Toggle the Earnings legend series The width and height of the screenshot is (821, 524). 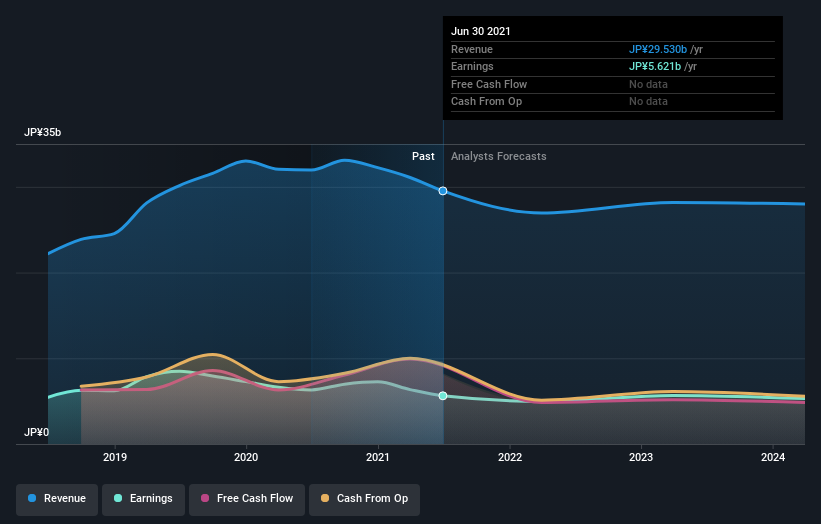pyautogui.click(x=143, y=499)
